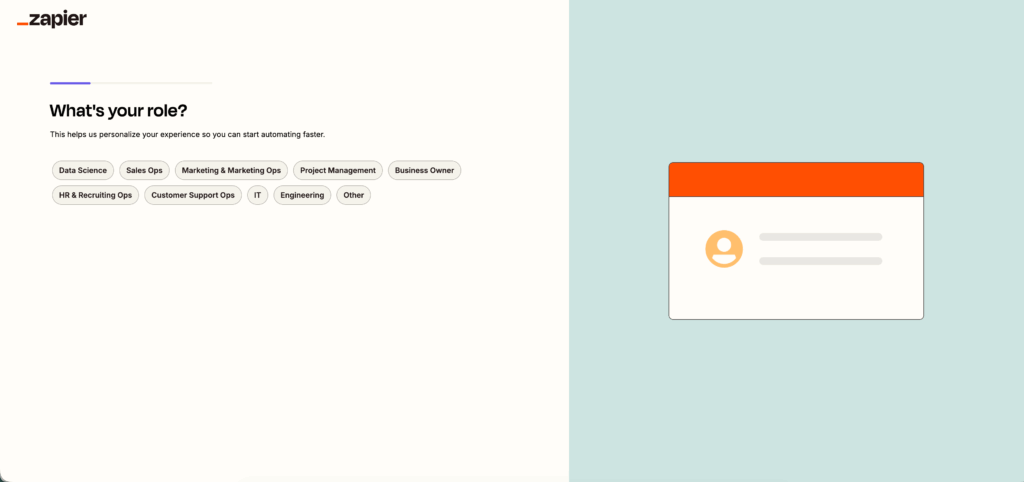Click the purple filled progress bar segment
The width and height of the screenshot is (1024, 482).
click(70, 83)
